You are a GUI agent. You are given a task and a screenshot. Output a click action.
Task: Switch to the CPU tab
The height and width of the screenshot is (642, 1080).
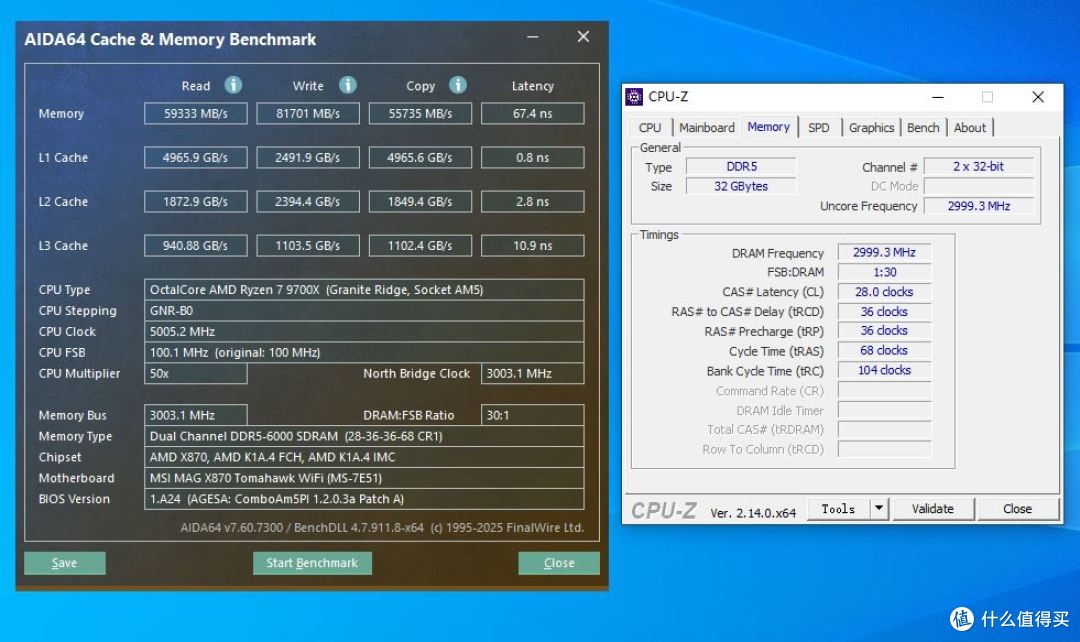point(650,127)
